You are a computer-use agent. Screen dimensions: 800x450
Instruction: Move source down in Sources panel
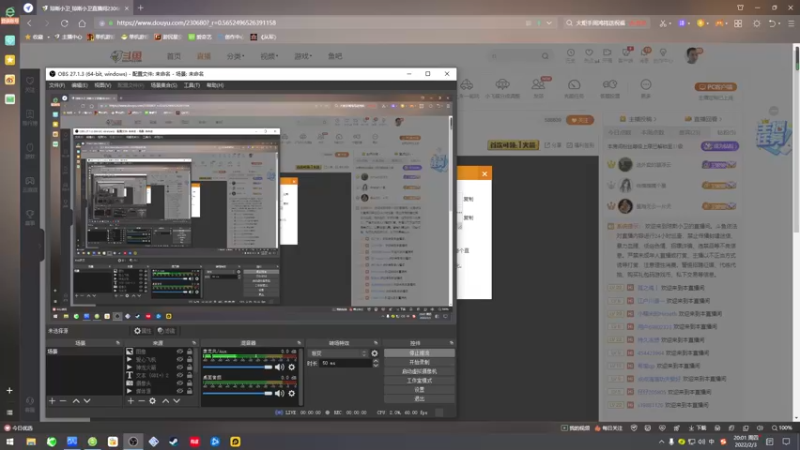177,401
